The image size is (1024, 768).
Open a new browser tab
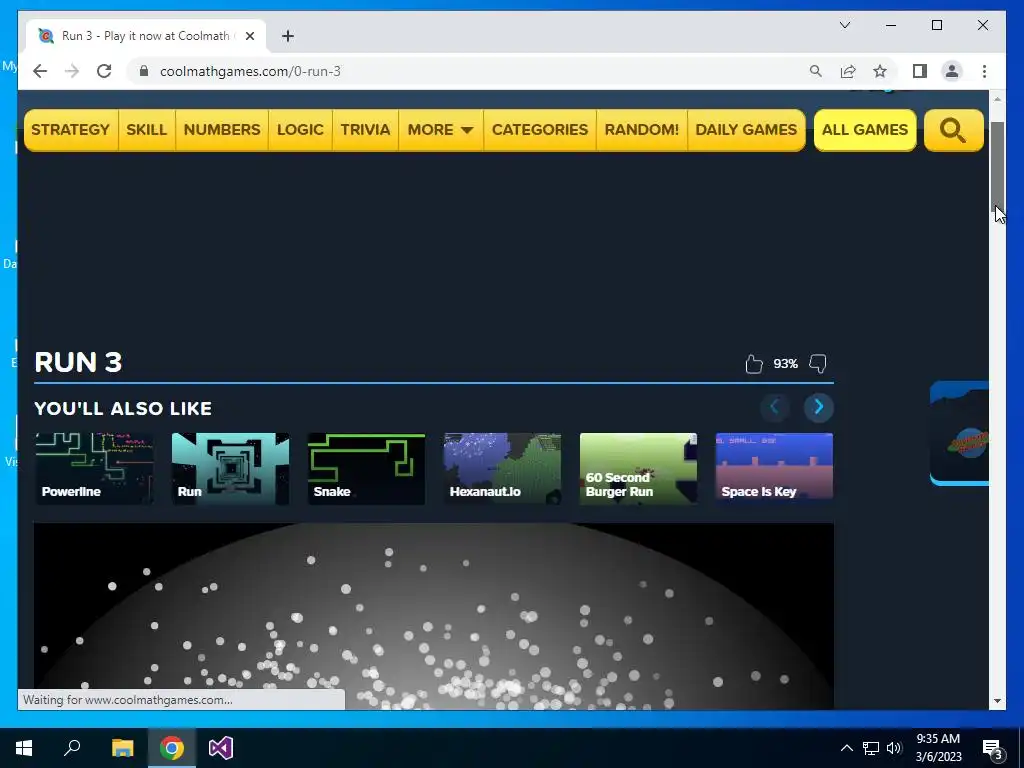[288, 36]
